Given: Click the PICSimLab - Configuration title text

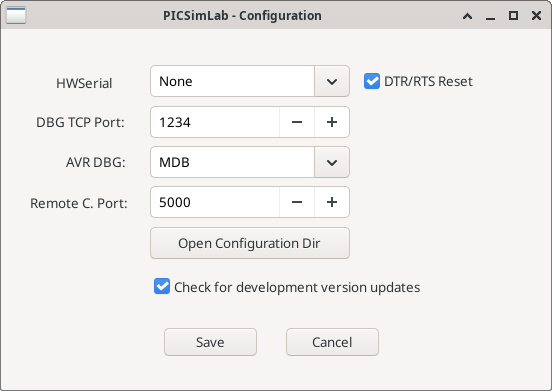Looking at the screenshot, I should [x=242, y=16].
